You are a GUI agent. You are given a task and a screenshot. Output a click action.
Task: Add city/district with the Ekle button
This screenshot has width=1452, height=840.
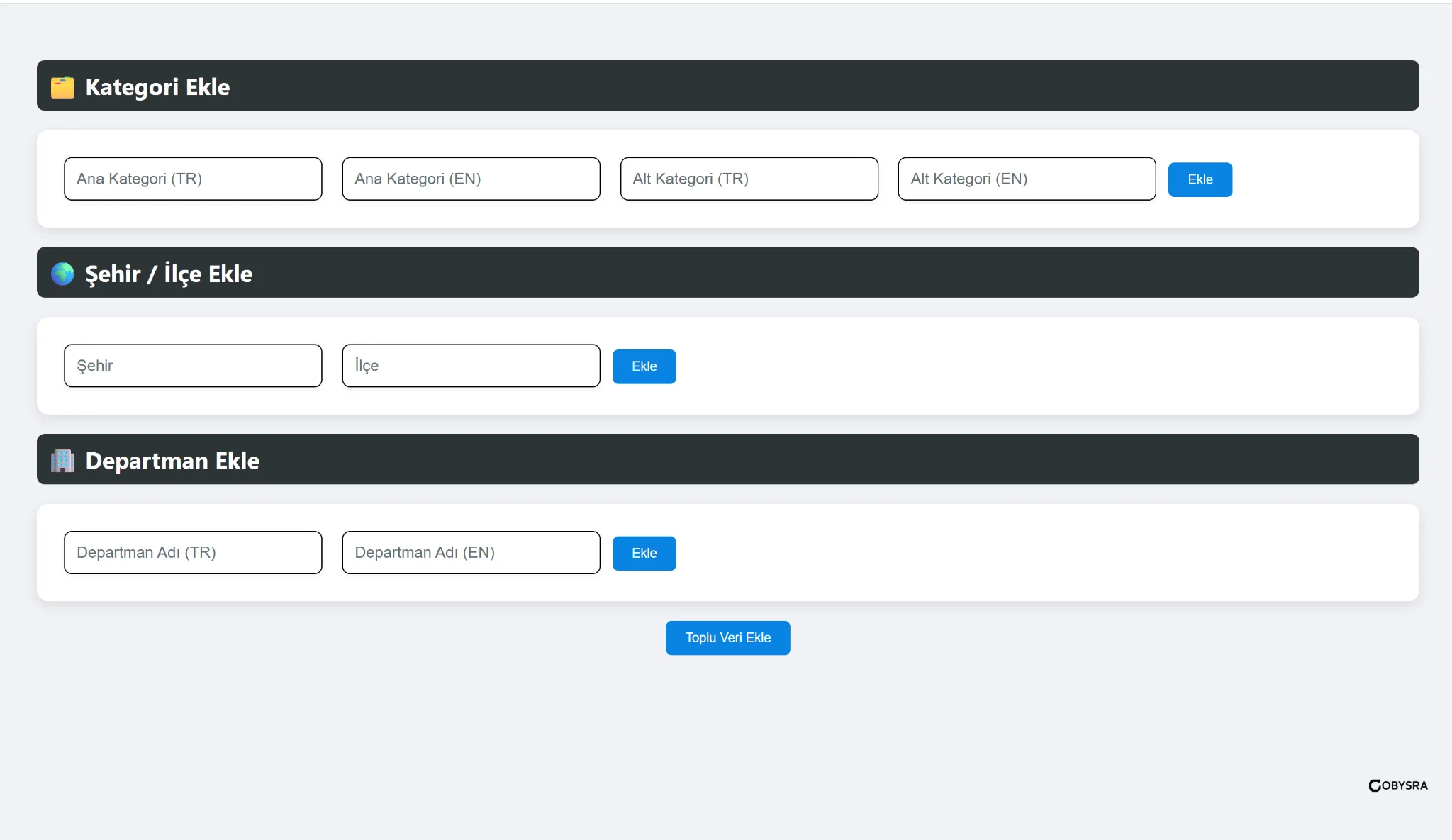[x=644, y=366]
